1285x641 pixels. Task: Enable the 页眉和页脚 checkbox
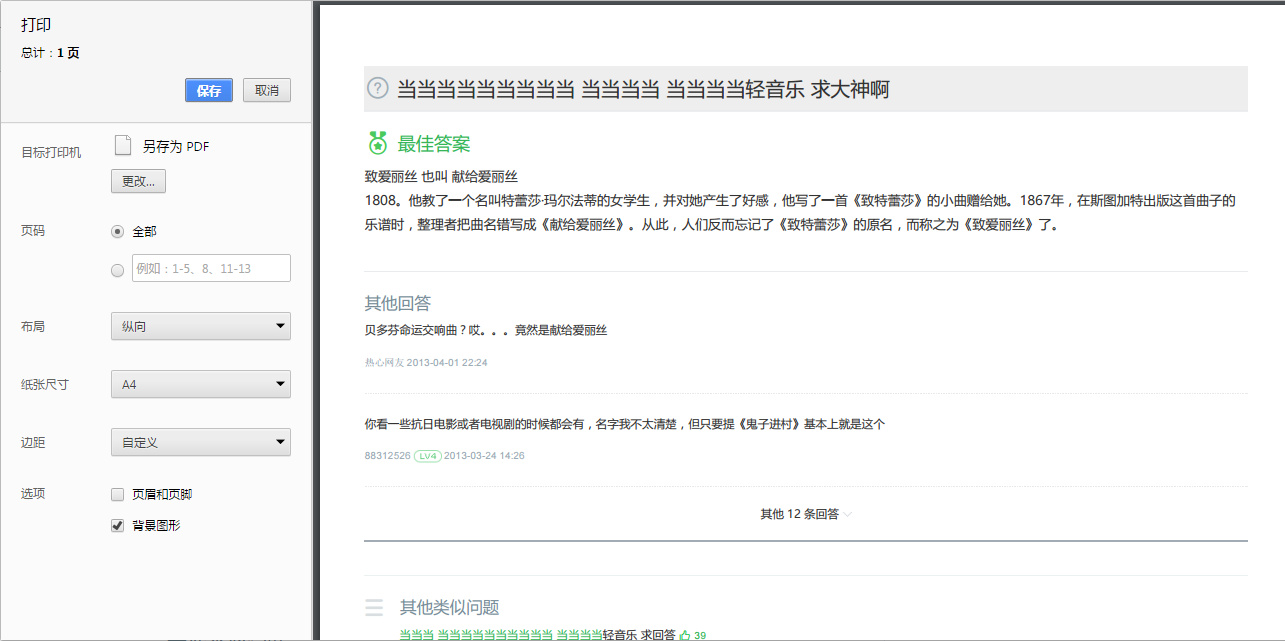pos(116,494)
